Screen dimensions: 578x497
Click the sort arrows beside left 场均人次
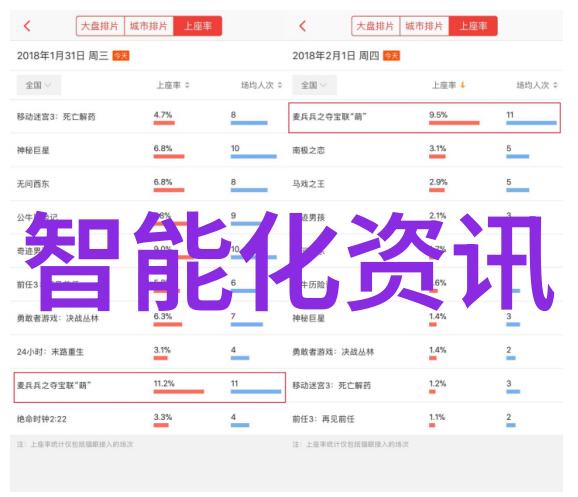click(280, 85)
